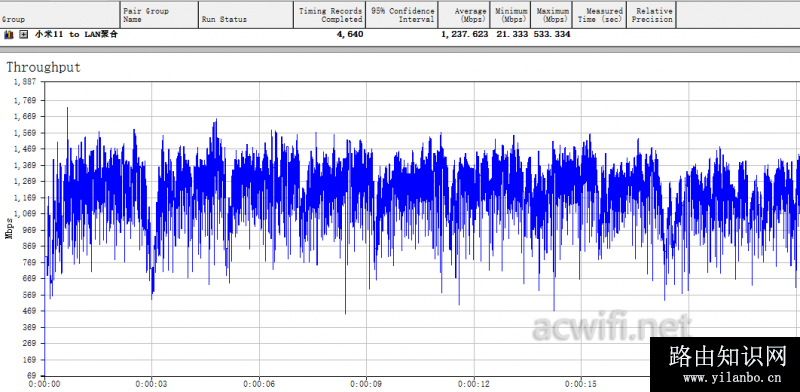Click the 0:00:15 time axis label
Image resolution: width=800 pixels, height=392 pixels.
click(x=581, y=384)
